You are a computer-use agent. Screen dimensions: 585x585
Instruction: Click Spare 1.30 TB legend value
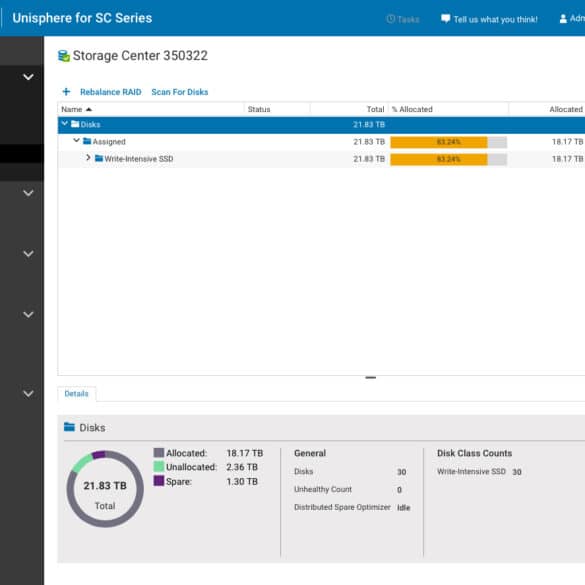click(242, 482)
